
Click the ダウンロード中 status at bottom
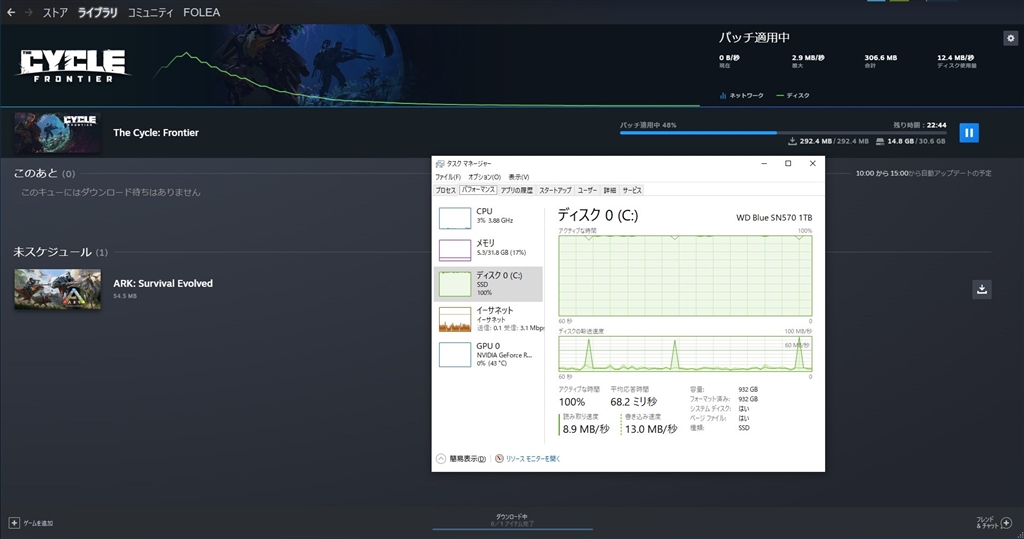(x=511, y=517)
